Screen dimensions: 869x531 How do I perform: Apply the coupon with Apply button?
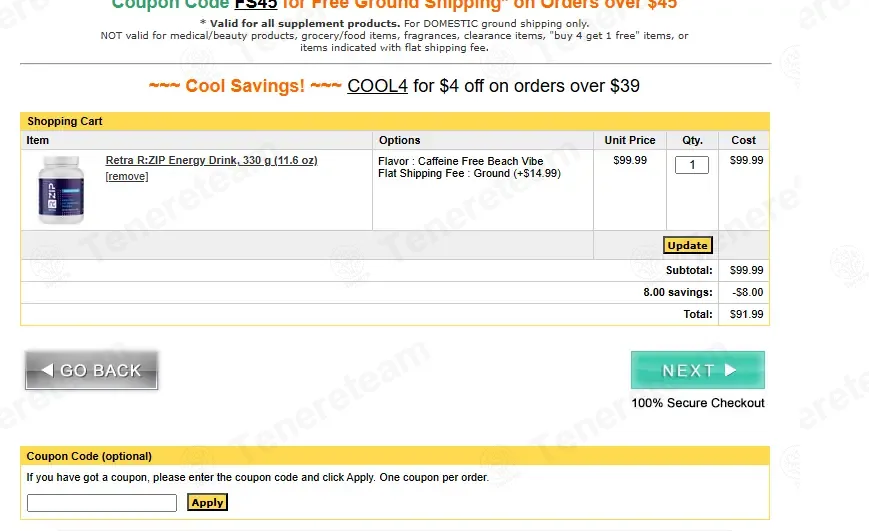(x=207, y=502)
